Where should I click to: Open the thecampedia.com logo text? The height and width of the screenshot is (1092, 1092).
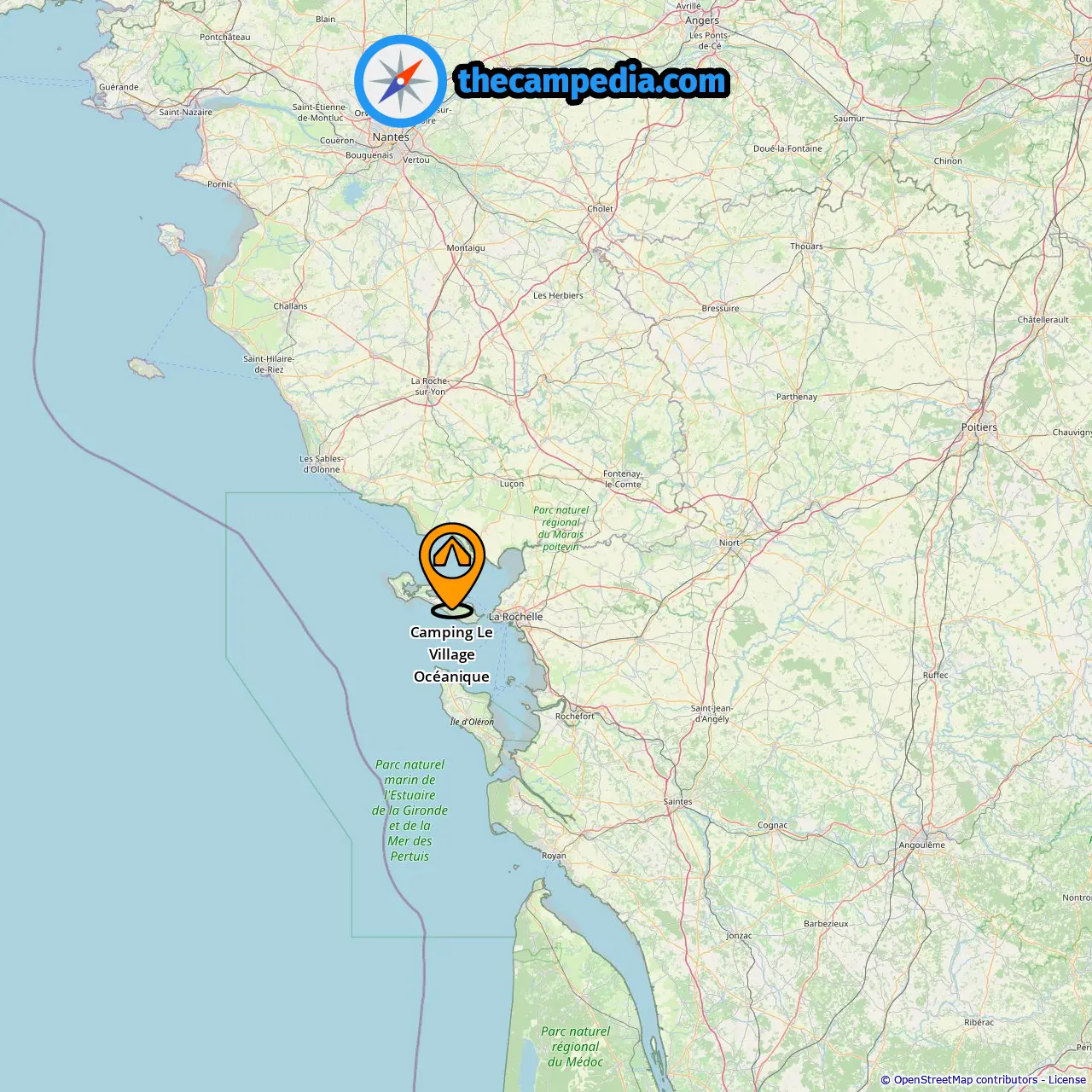[x=592, y=81]
